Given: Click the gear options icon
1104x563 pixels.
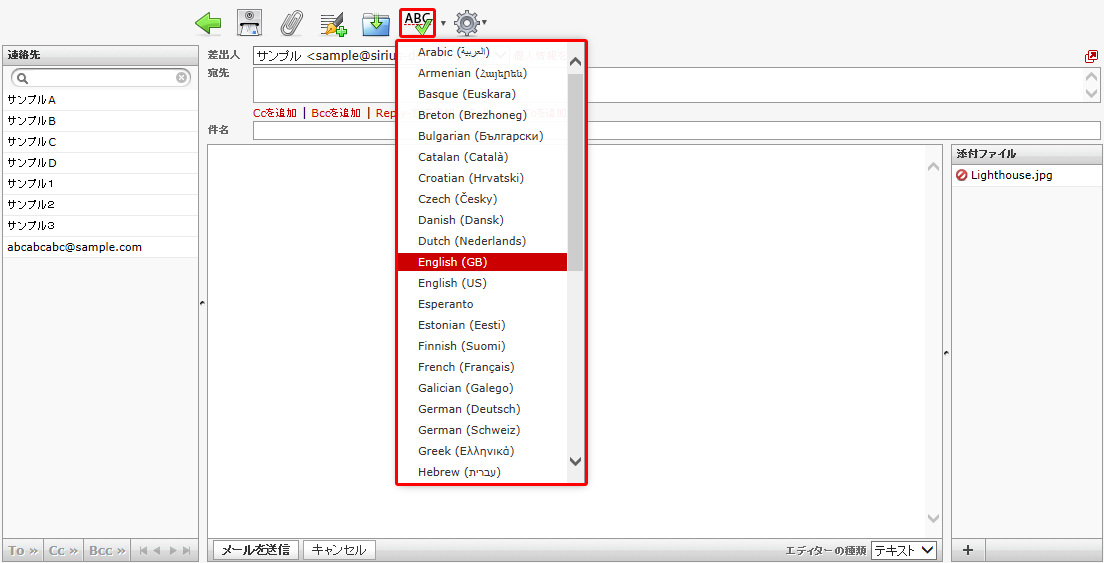Looking at the screenshot, I should pos(466,22).
